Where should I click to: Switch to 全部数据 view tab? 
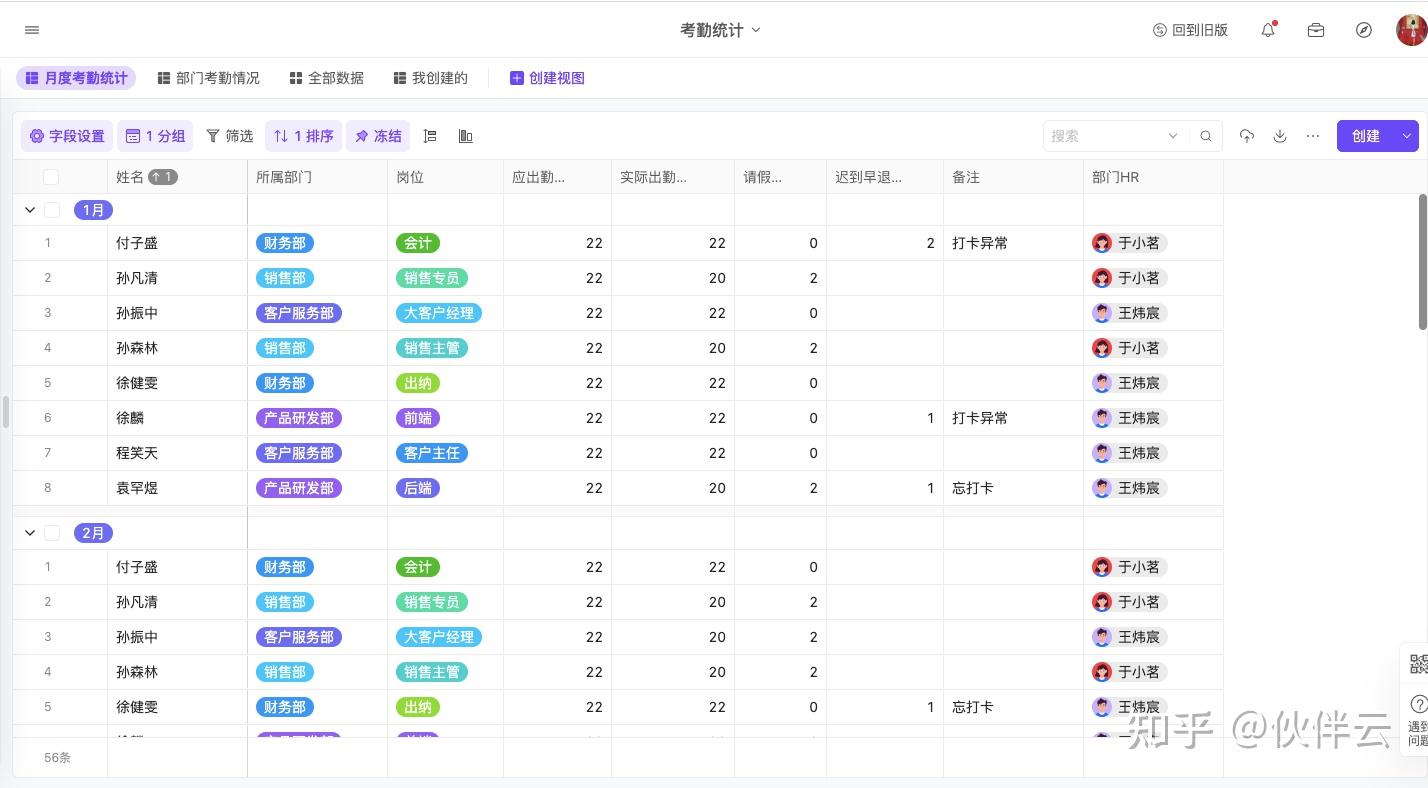click(x=326, y=78)
